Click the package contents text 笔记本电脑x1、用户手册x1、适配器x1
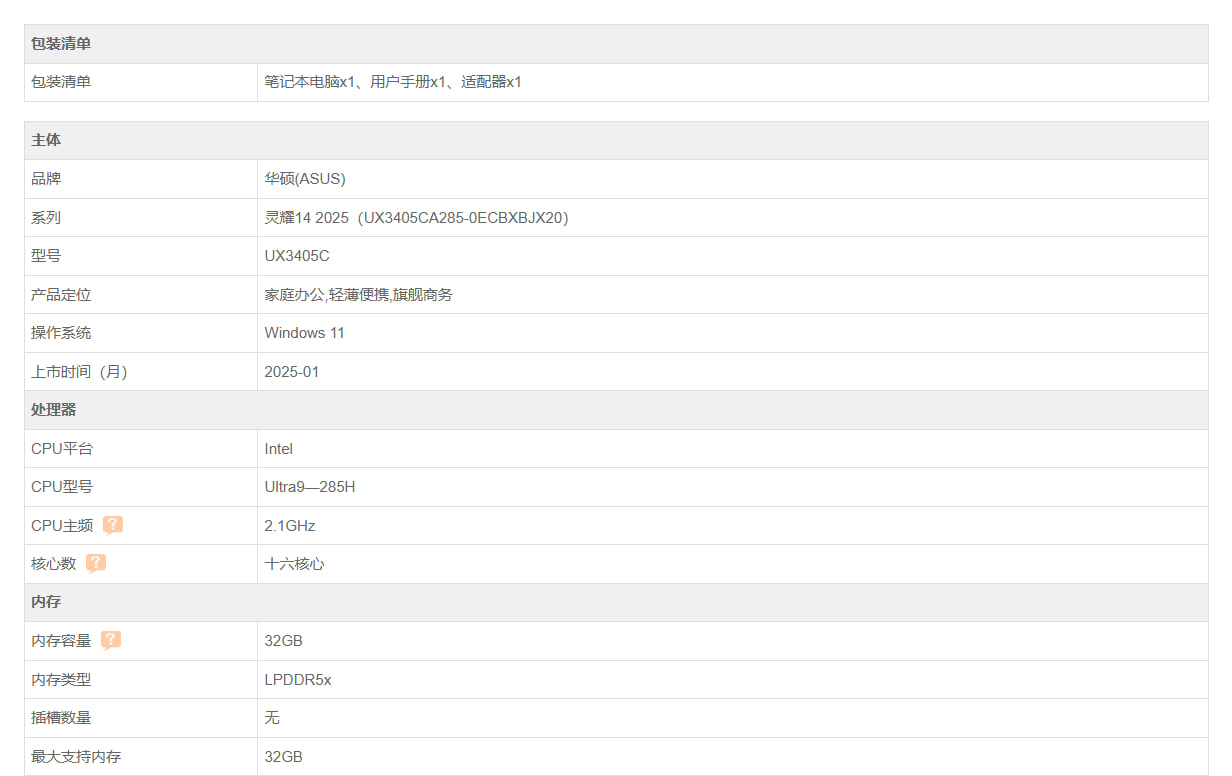 pos(393,82)
